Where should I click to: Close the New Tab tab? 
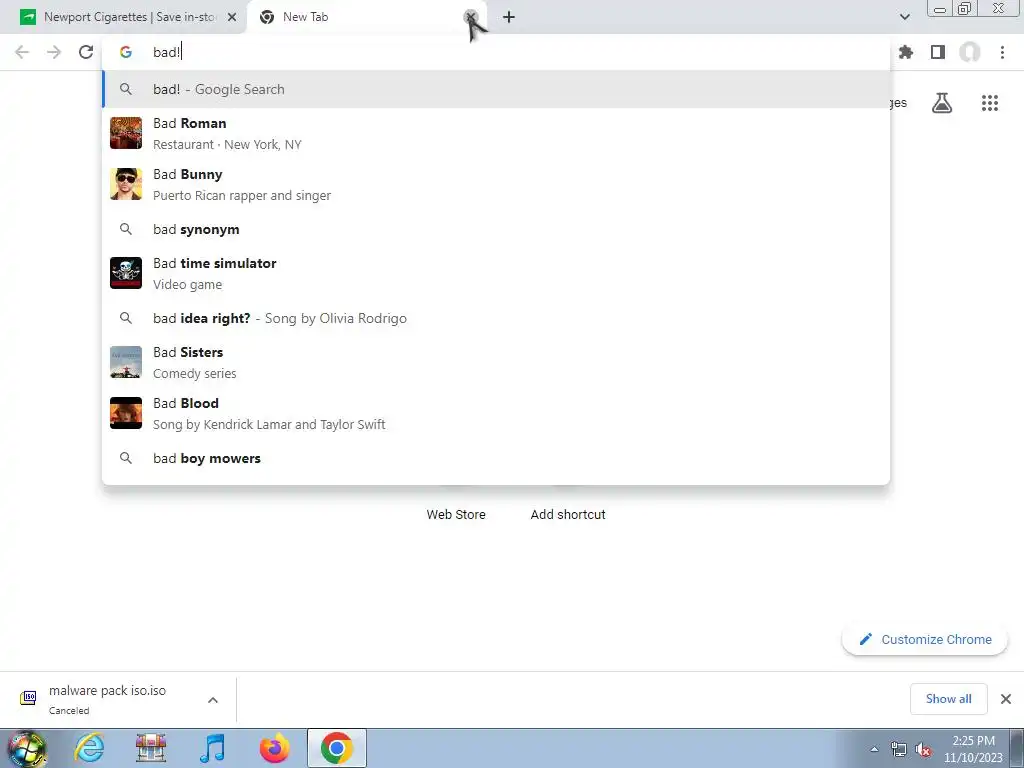click(x=470, y=17)
